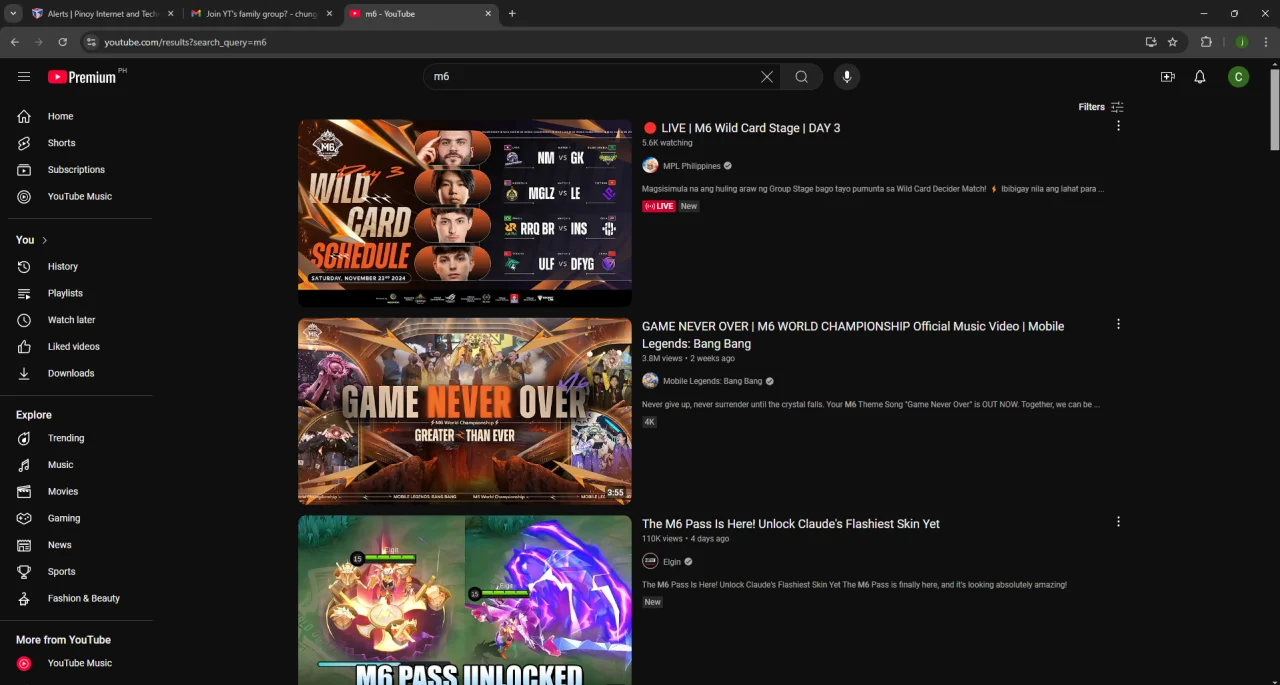Close the m6 - YouTube tab

pyautogui.click(x=488, y=14)
